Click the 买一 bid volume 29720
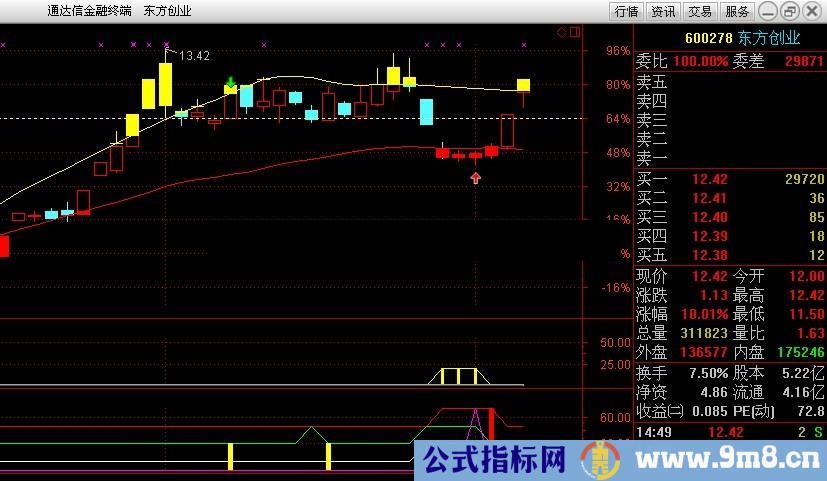 click(x=804, y=179)
